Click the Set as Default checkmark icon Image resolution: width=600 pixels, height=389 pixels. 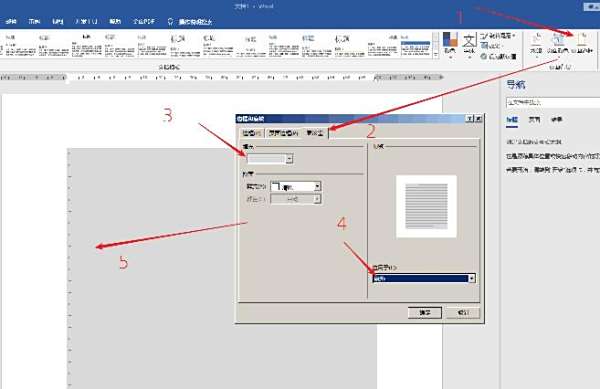coord(484,56)
